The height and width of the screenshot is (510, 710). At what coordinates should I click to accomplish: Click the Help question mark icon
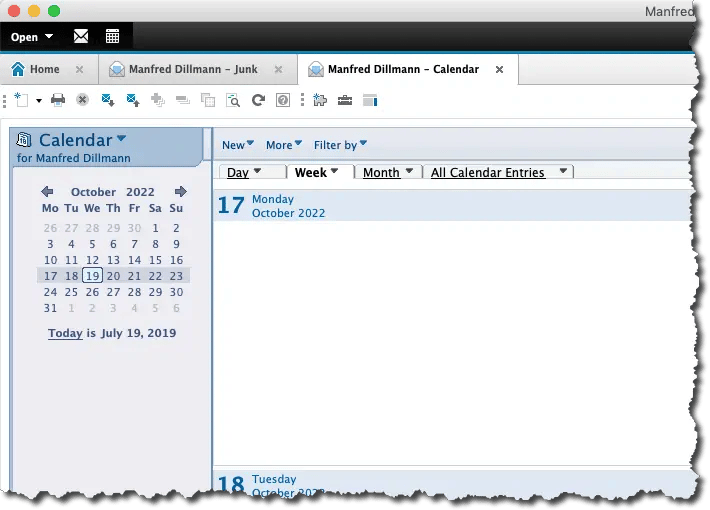coord(283,100)
